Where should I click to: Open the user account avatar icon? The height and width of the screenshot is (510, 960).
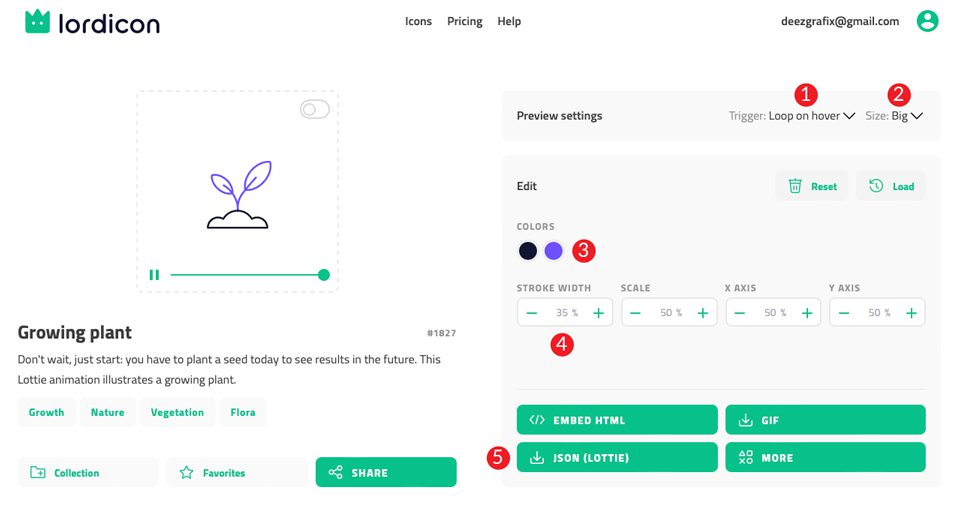(x=927, y=21)
